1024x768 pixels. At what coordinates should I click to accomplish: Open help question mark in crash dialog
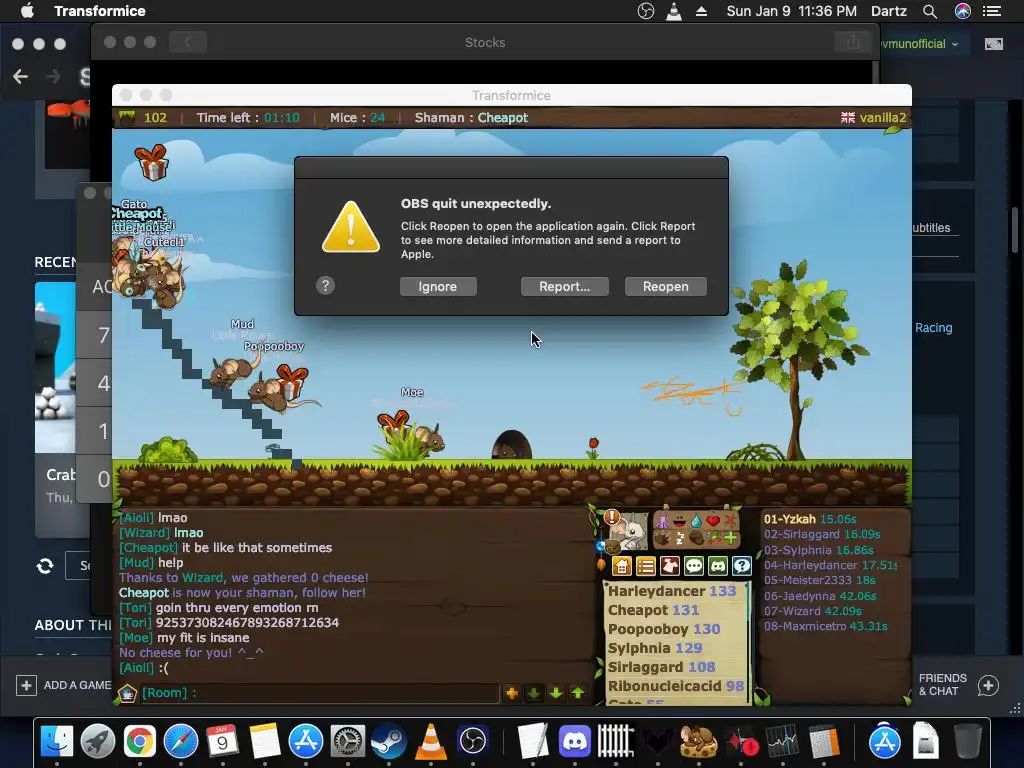pyautogui.click(x=325, y=285)
